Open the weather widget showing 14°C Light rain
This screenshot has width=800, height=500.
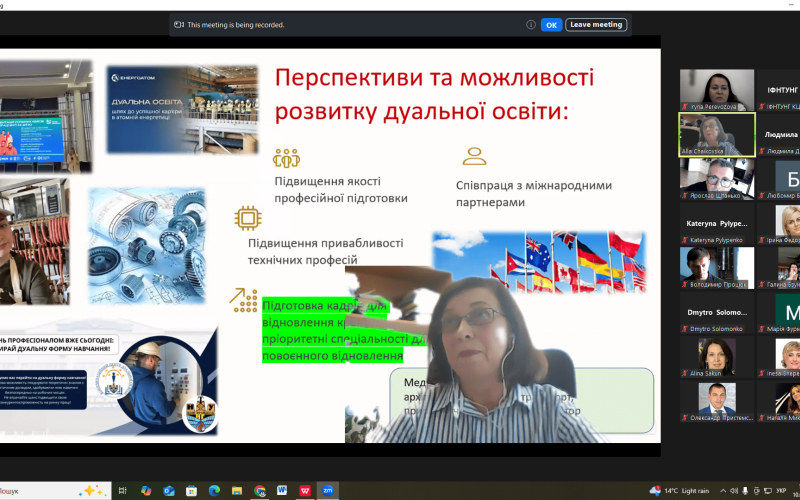pyautogui.click(x=679, y=491)
